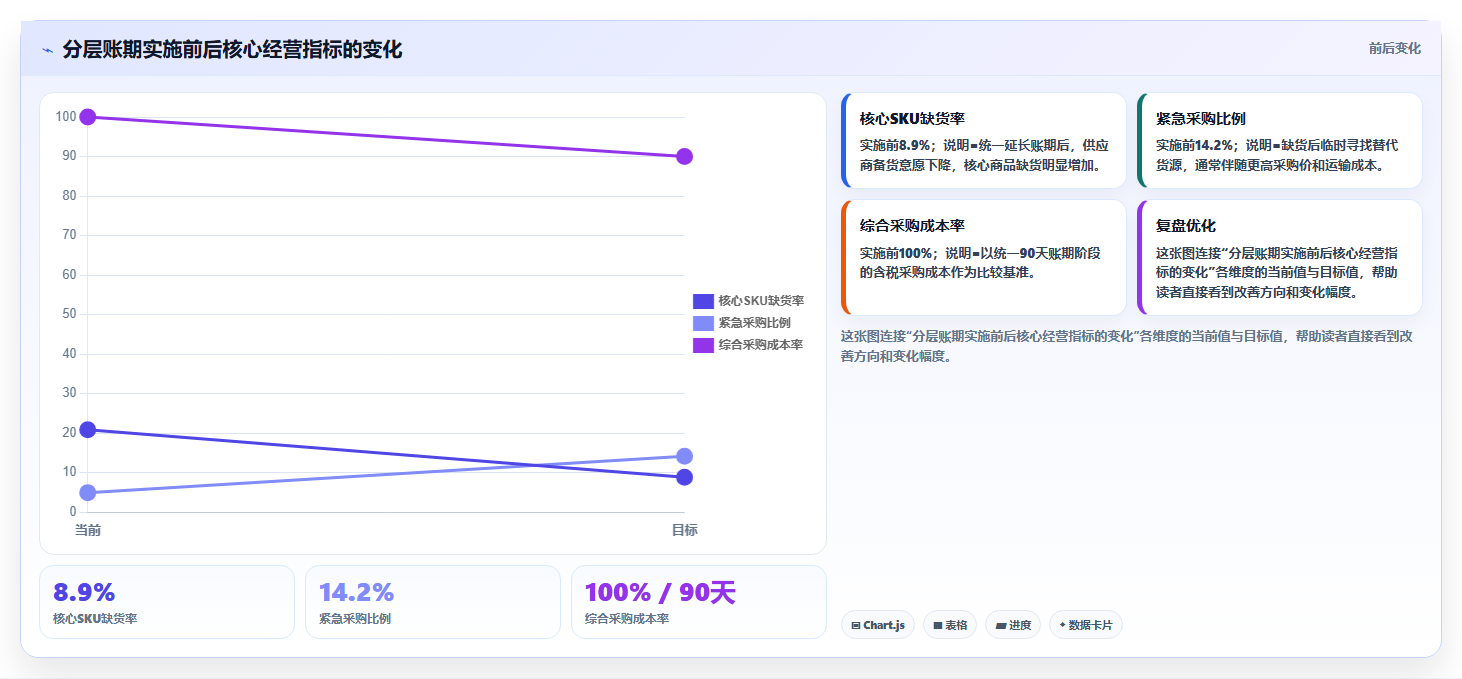This screenshot has height=679, width=1462.
Task: Click 核心SKU缺货率 legend label
Action: [x=761, y=301]
